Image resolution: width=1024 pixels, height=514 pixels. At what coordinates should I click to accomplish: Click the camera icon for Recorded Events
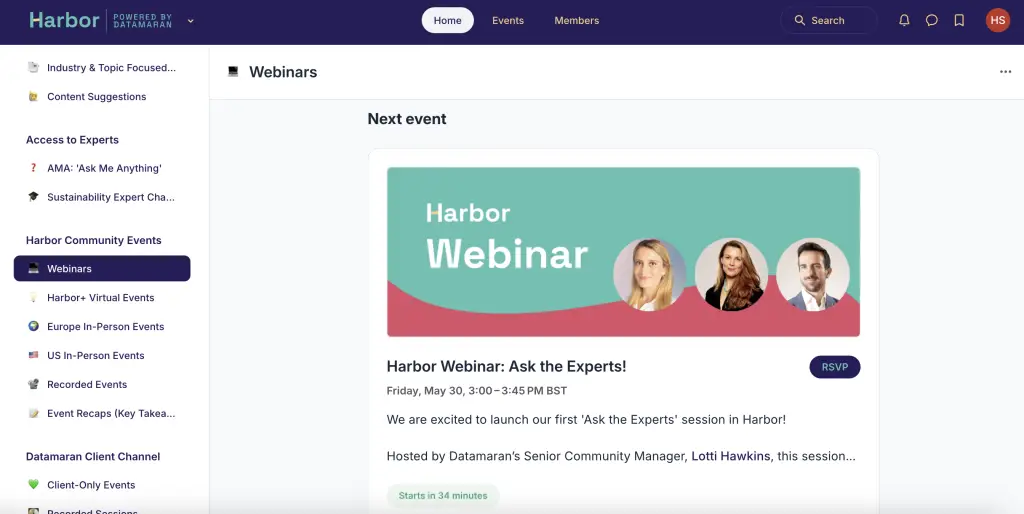coord(33,384)
